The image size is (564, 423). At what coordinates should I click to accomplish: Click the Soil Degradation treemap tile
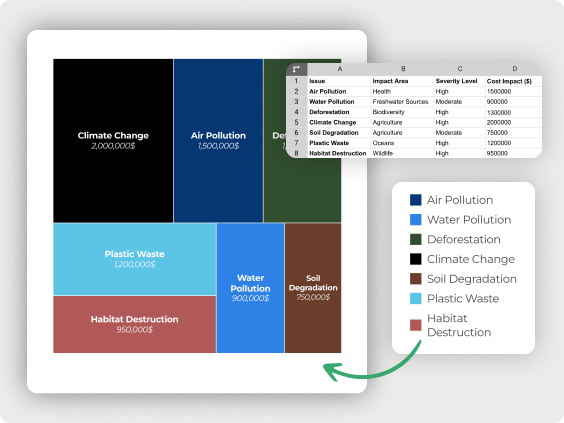click(313, 288)
